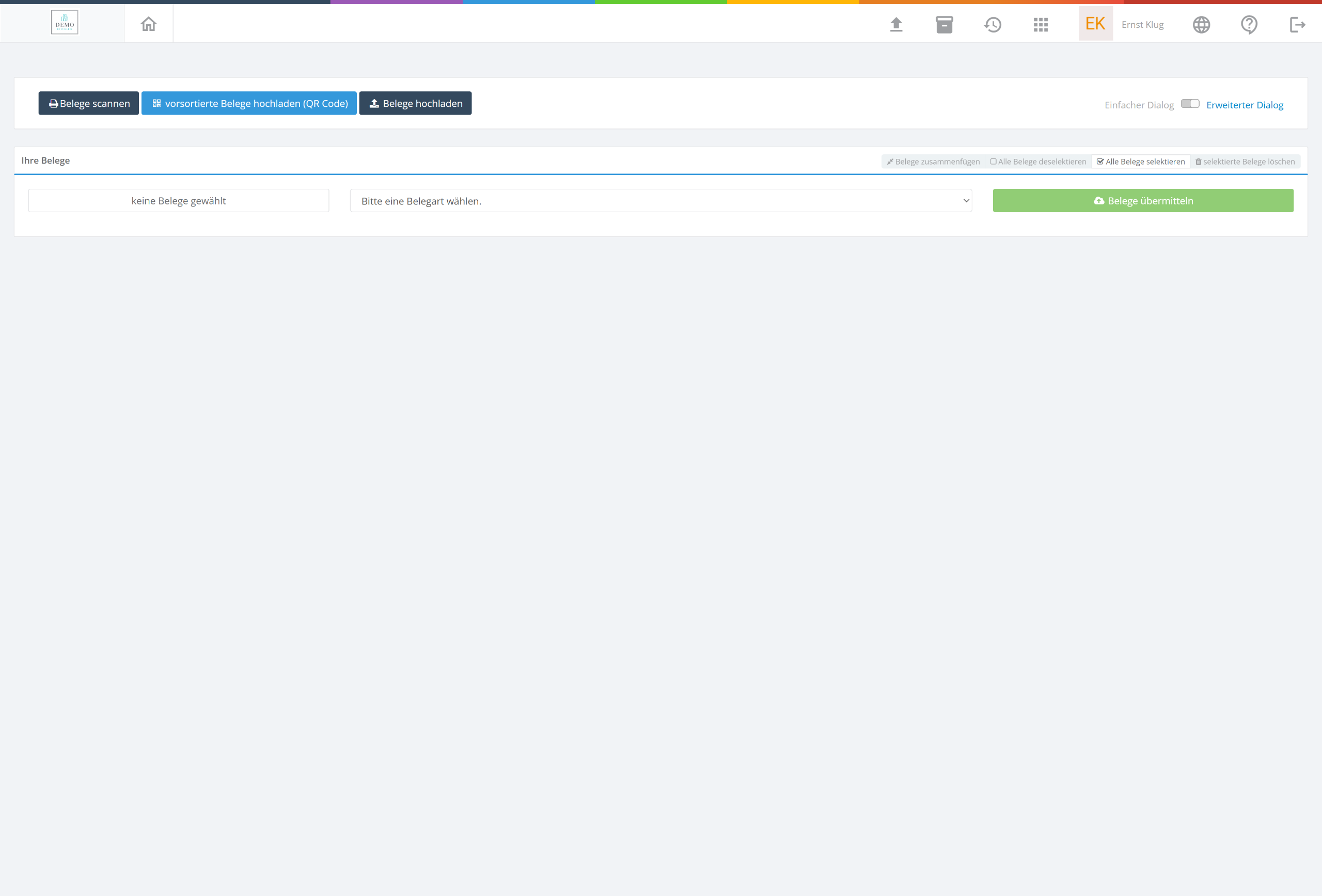Click the DEMO logo
Screen dimensions: 1322x896
[x=64, y=23]
